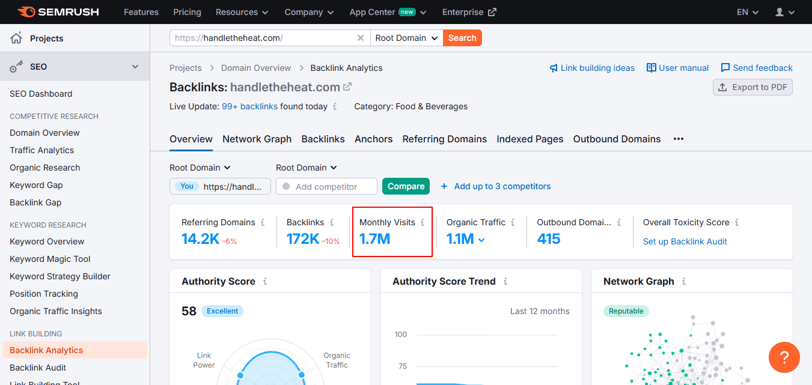Screen dimensions: 812x385
Task: Click the Enterprise external link icon
Action: tap(492, 12)
